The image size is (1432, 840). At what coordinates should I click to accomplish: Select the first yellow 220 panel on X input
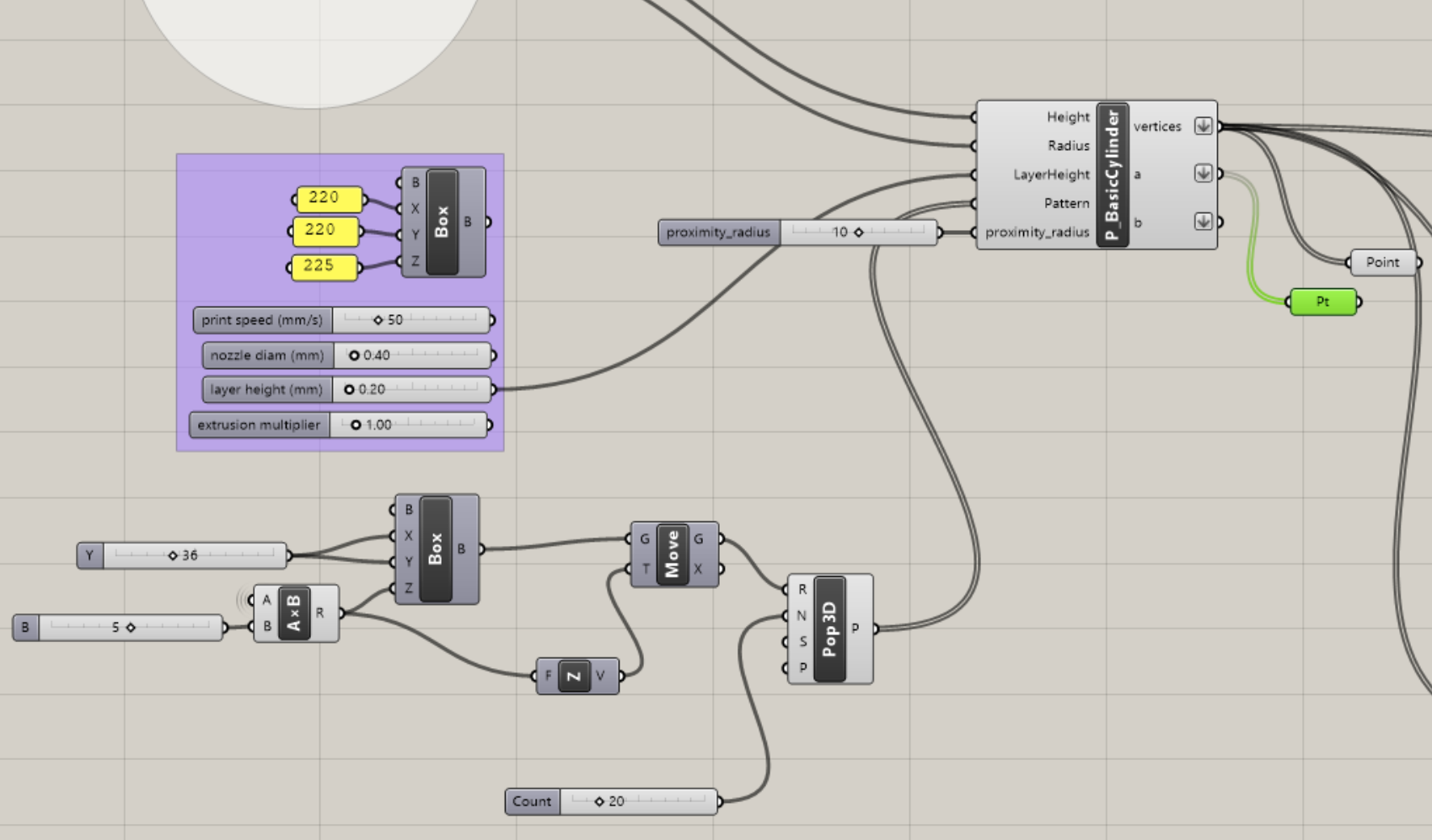[330, 199]
